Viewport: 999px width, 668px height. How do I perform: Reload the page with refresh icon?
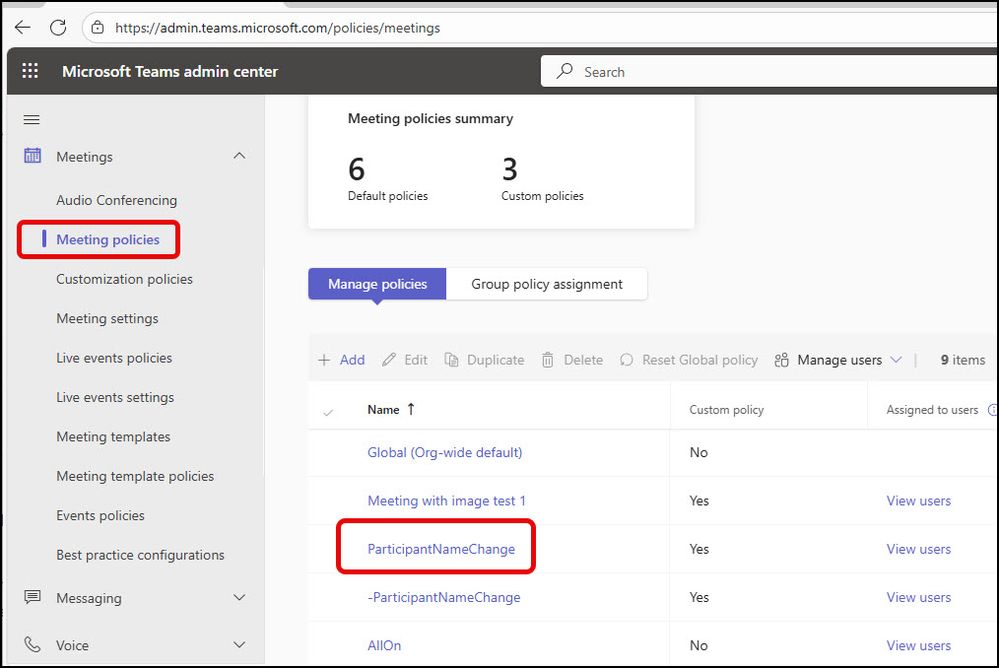click(x=58, y=27)
